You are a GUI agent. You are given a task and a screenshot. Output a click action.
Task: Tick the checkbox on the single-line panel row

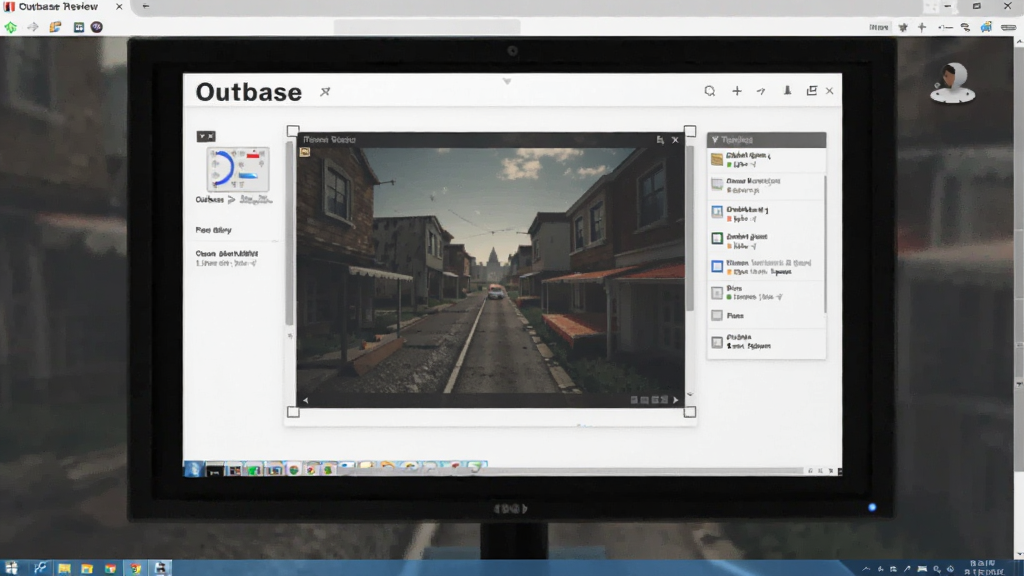717,315
